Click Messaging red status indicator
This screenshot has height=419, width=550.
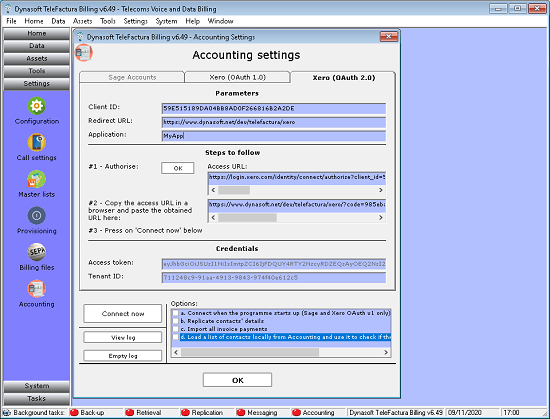click(x=241, y=413)
